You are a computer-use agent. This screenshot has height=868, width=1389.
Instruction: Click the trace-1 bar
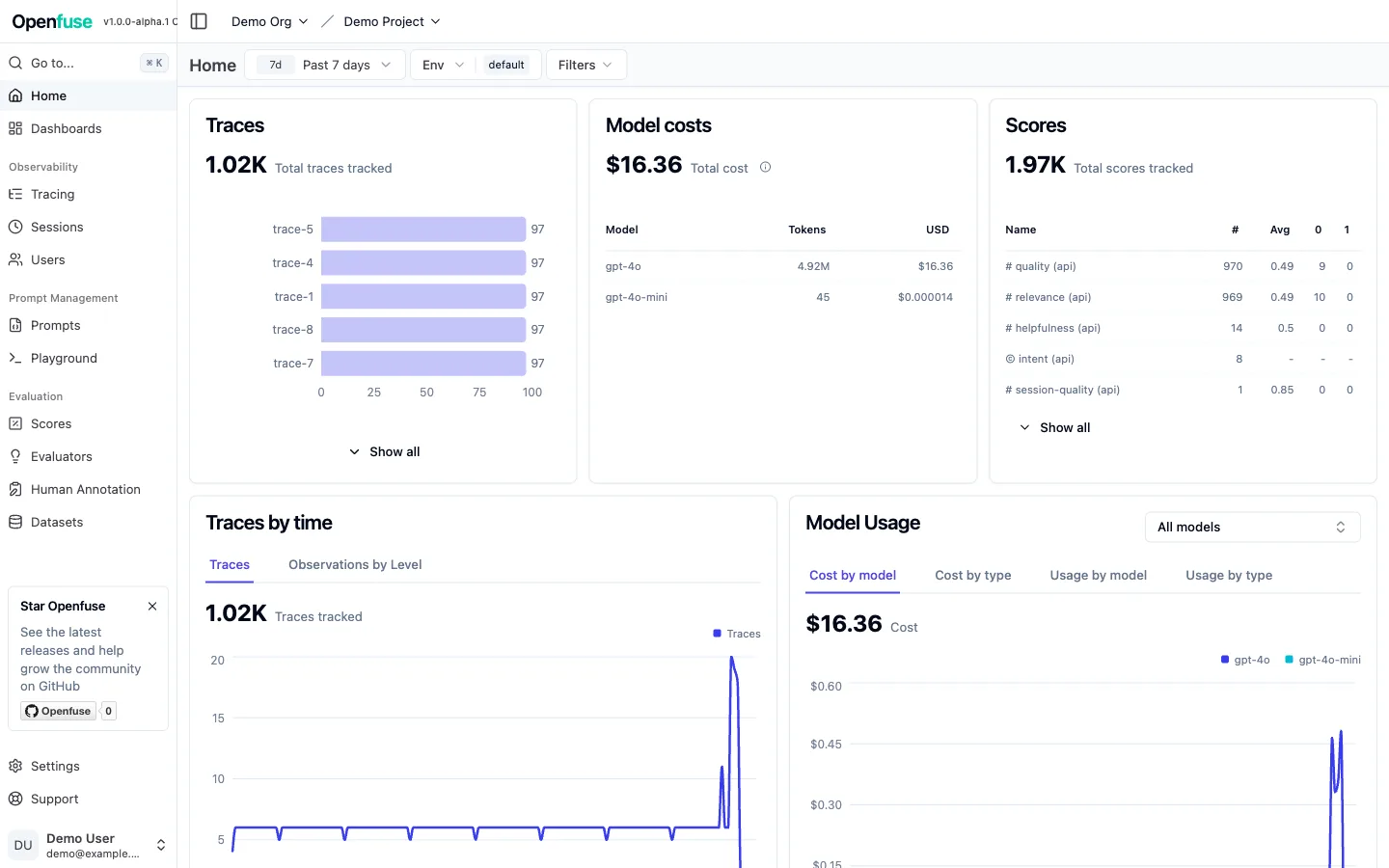click(x=423, y=296)
